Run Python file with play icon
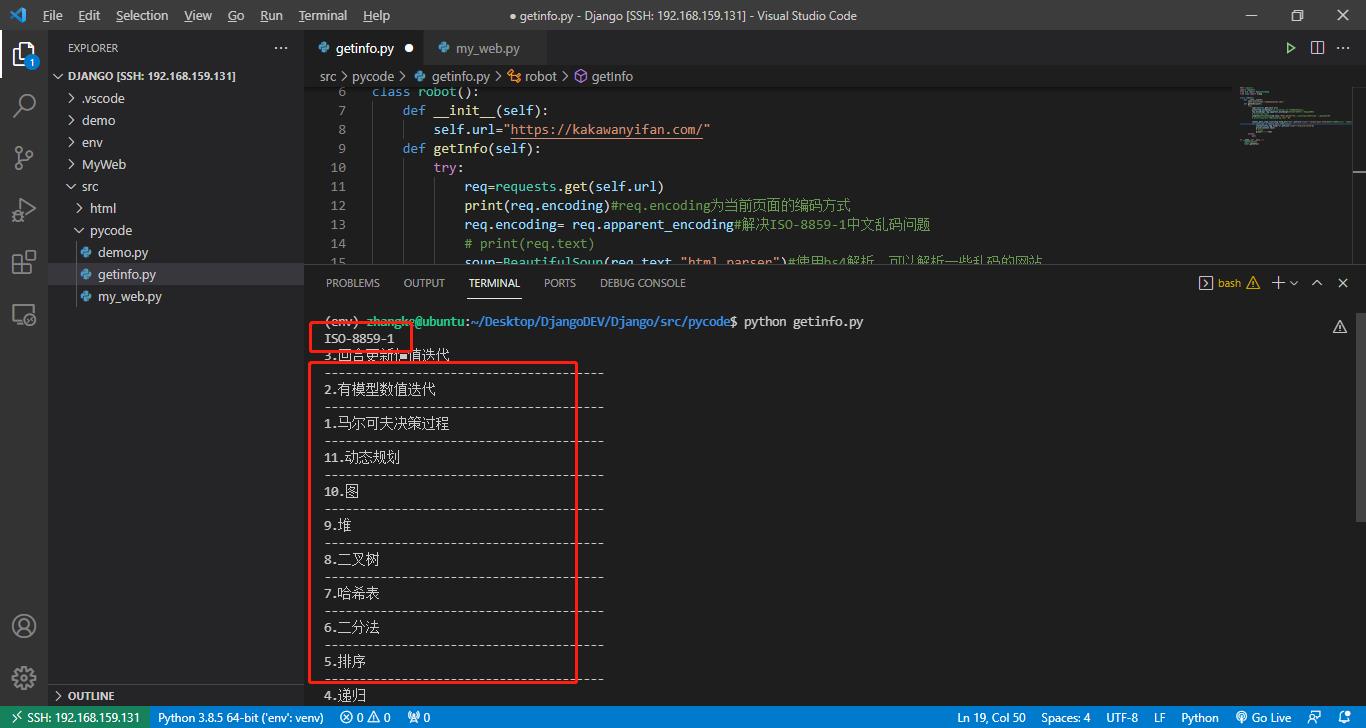1366x728 pixels. click(x=1291, y=48)
